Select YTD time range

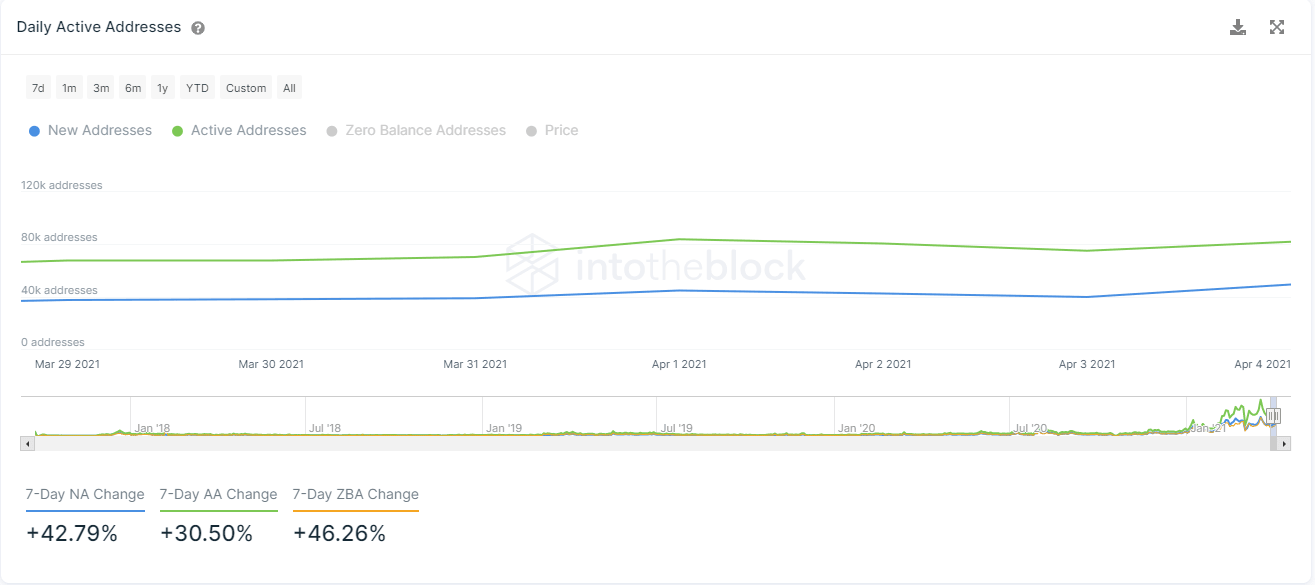pyautogui.click(x=198, y=88)
